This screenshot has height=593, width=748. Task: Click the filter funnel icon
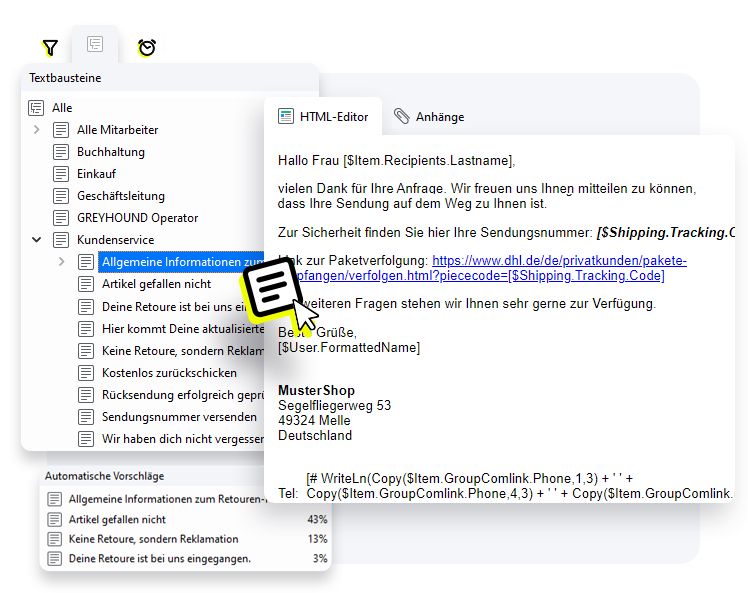click(x=50, y=48)
